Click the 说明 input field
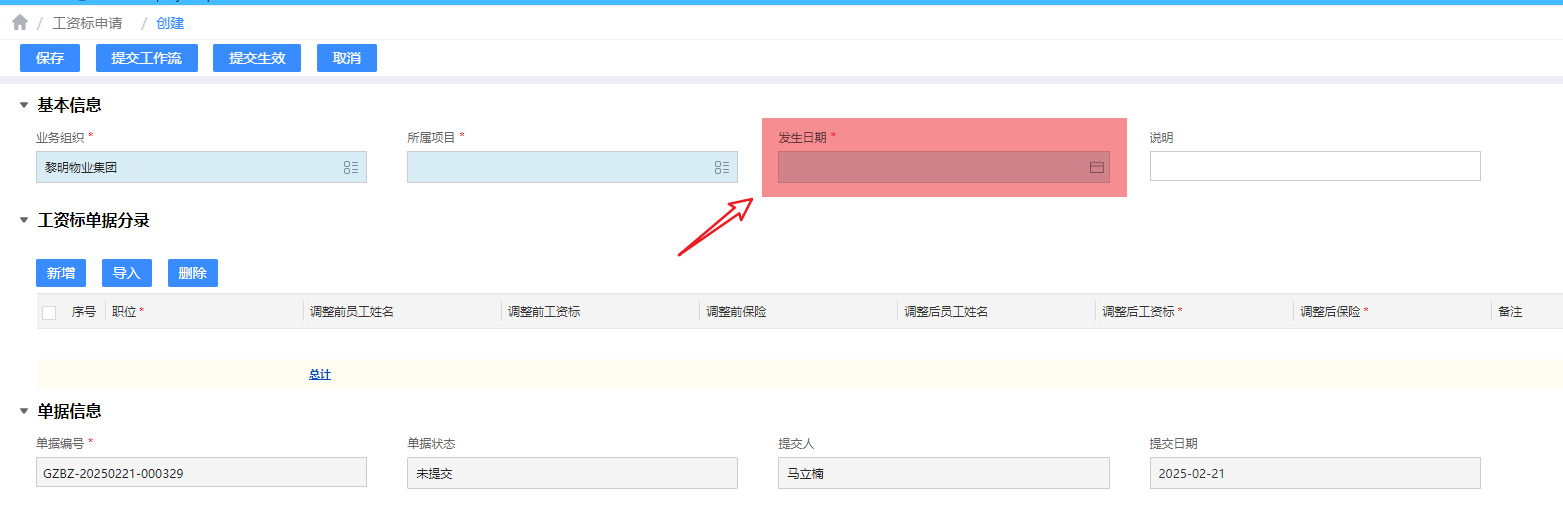This screenshot has height=516, width=1563. 1315,166
